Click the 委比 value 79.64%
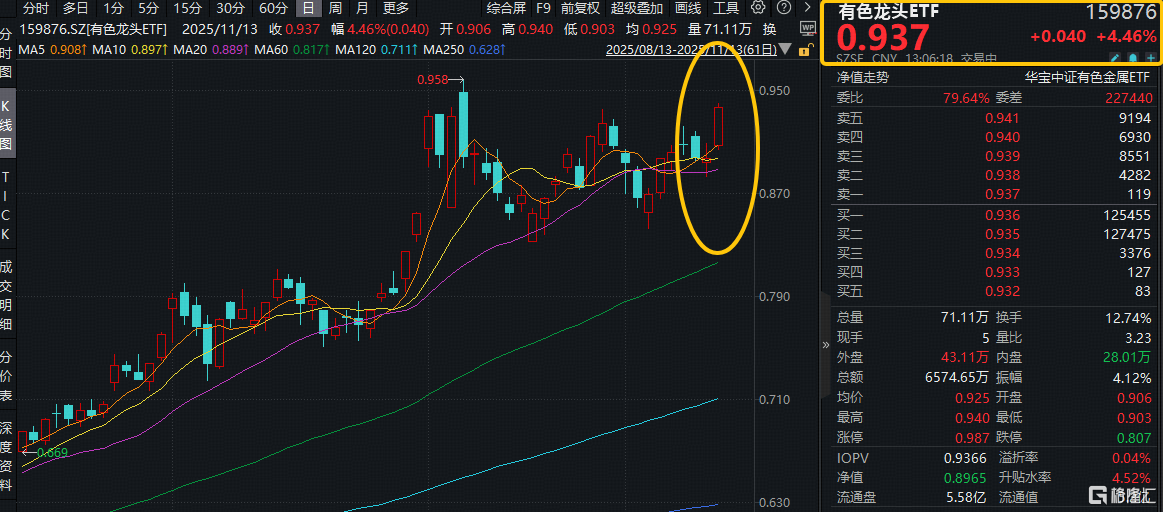The width and height of the screenshot is (1163, 512). [968, 98]
